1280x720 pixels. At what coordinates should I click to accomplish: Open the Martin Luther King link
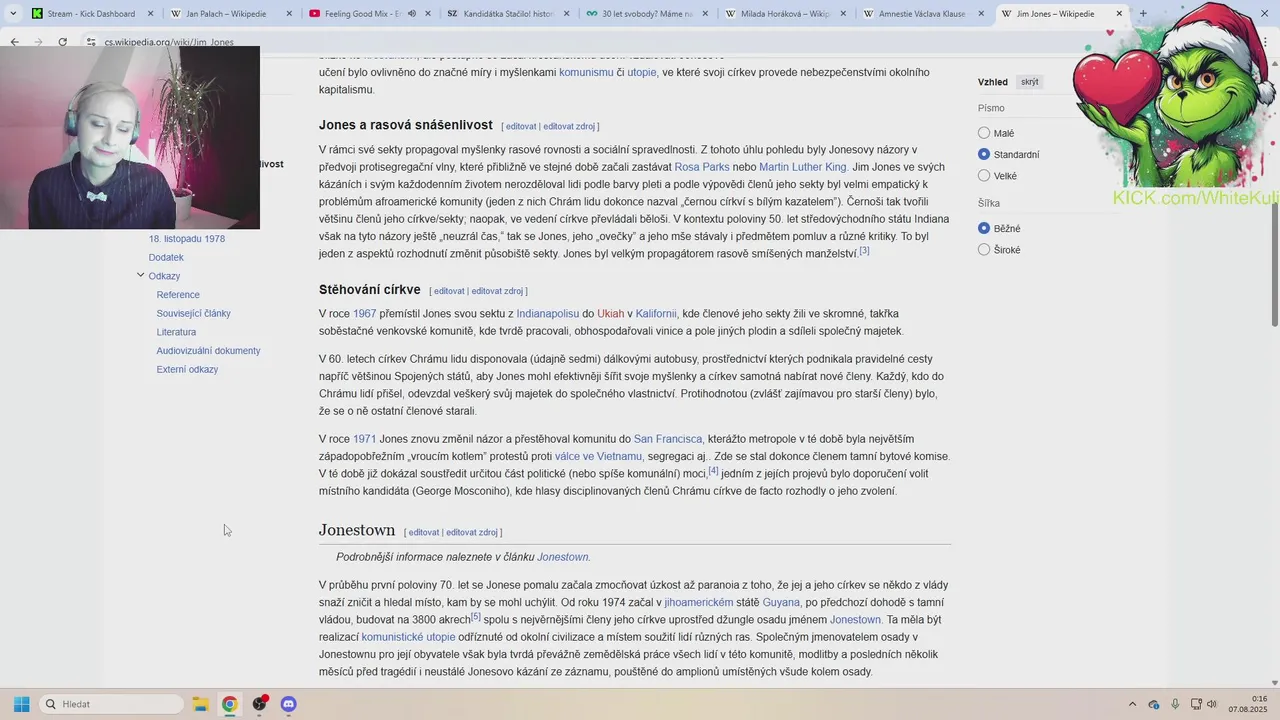pos(802,167)
